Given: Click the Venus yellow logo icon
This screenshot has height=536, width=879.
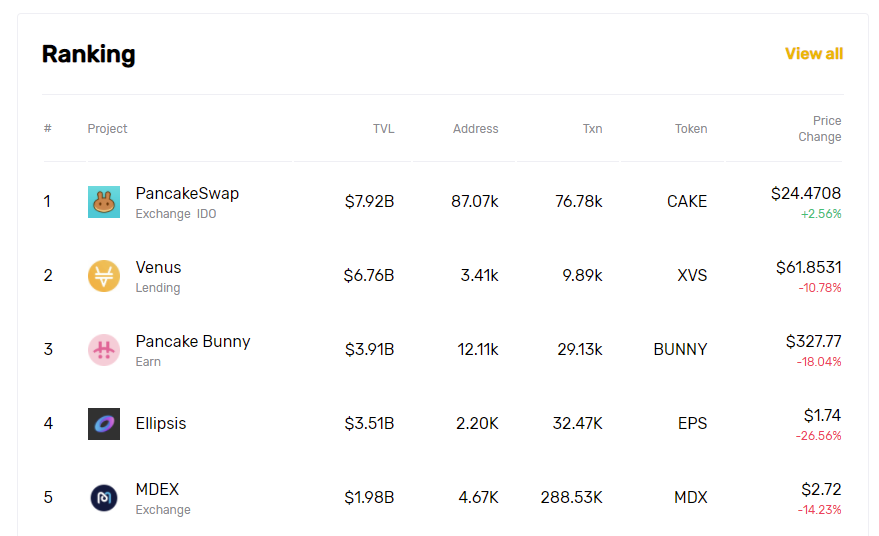Looking at the screenshot, I should tap(104, 276).
